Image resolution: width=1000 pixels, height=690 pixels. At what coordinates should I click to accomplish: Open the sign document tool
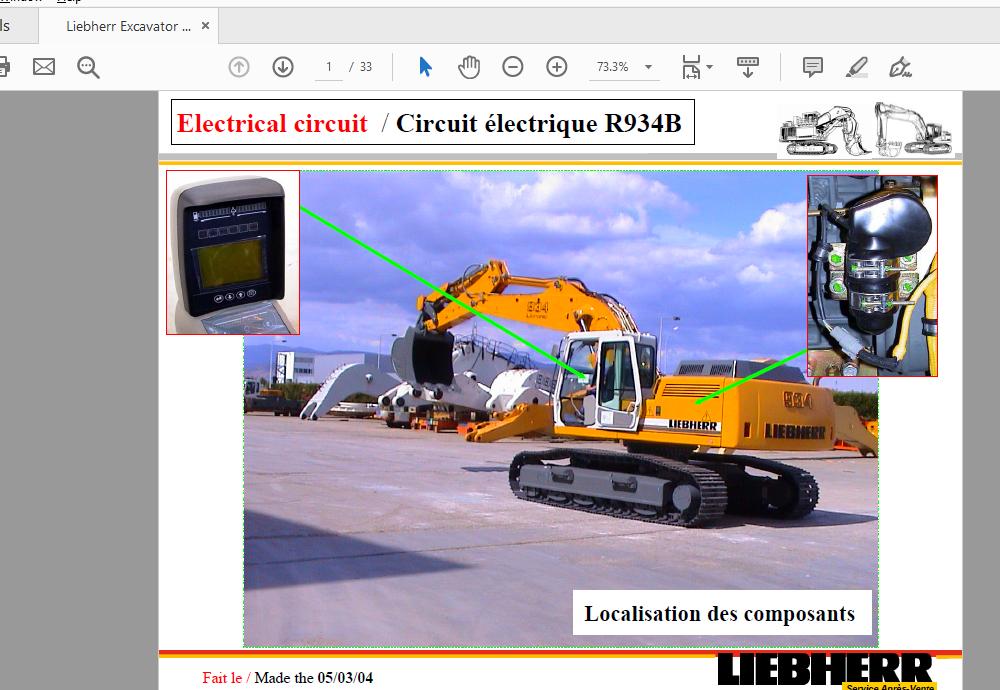(900, 66)
